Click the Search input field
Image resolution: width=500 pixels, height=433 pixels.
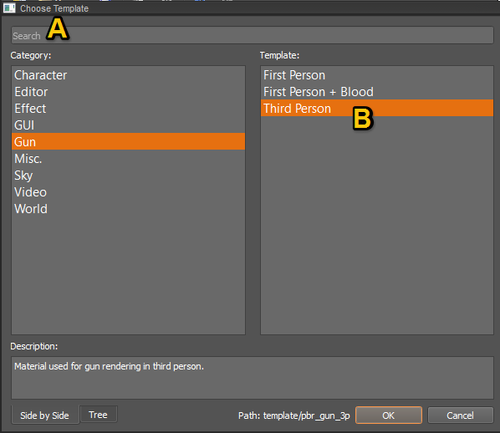[x=252, y=35]
